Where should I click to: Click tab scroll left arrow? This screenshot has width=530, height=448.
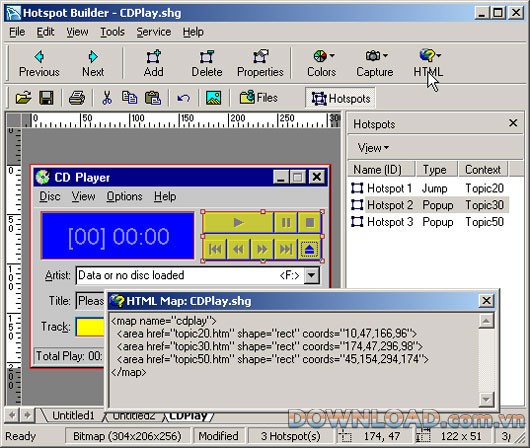tap(12, 415)
